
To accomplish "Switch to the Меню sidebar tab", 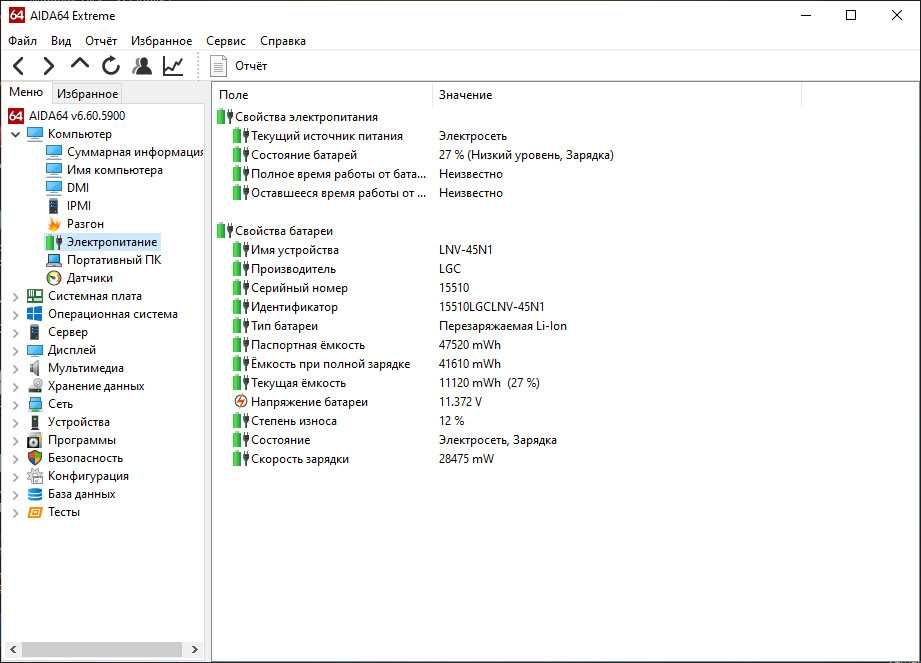I will pos(26,92).
